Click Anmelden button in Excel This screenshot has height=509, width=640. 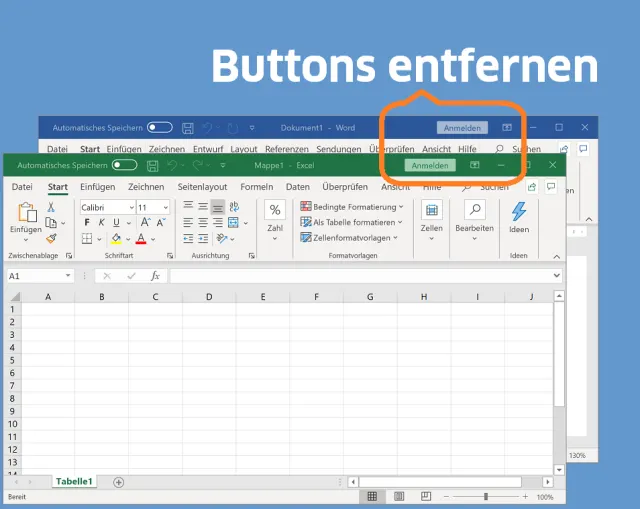tap(430, 165)
